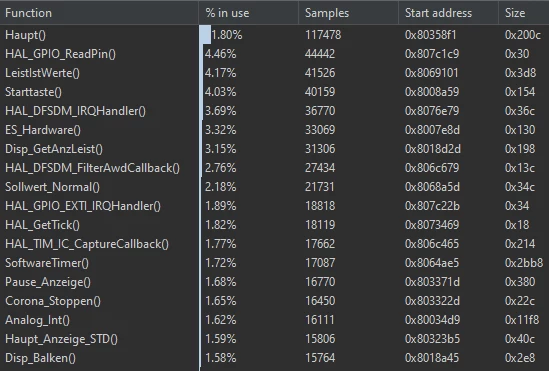Click the size value 0x22c
The width and height of the screenshot is (549, 371).
point(520,301)
